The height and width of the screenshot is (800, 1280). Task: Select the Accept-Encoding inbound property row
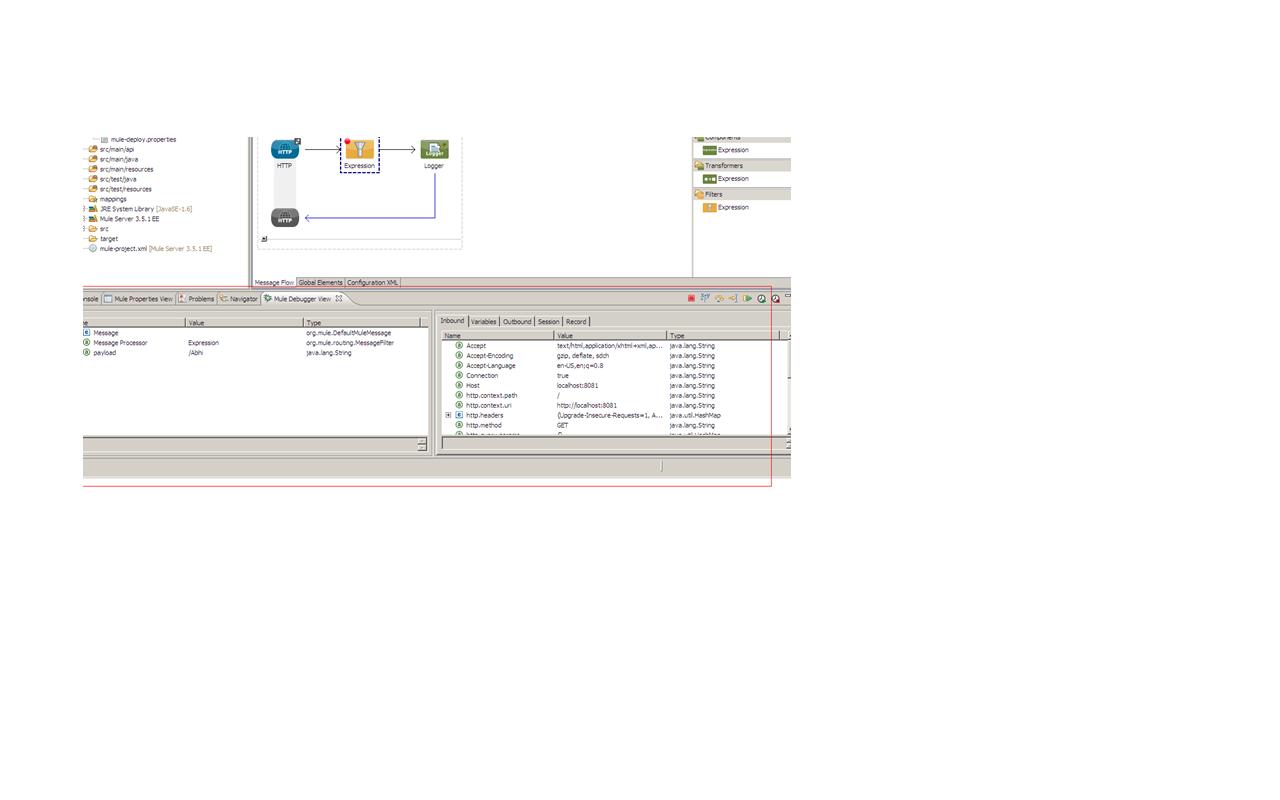tap(613, 356)
